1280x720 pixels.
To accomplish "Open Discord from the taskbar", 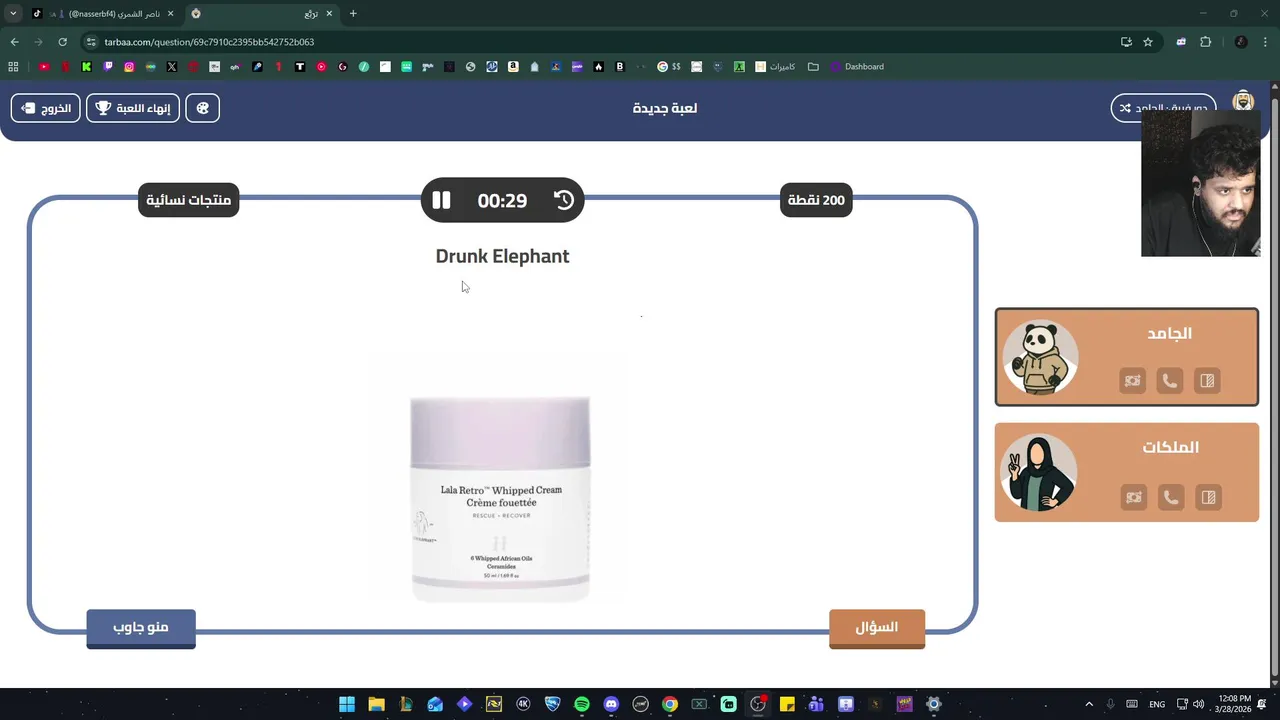I will (x=611, y=704).
